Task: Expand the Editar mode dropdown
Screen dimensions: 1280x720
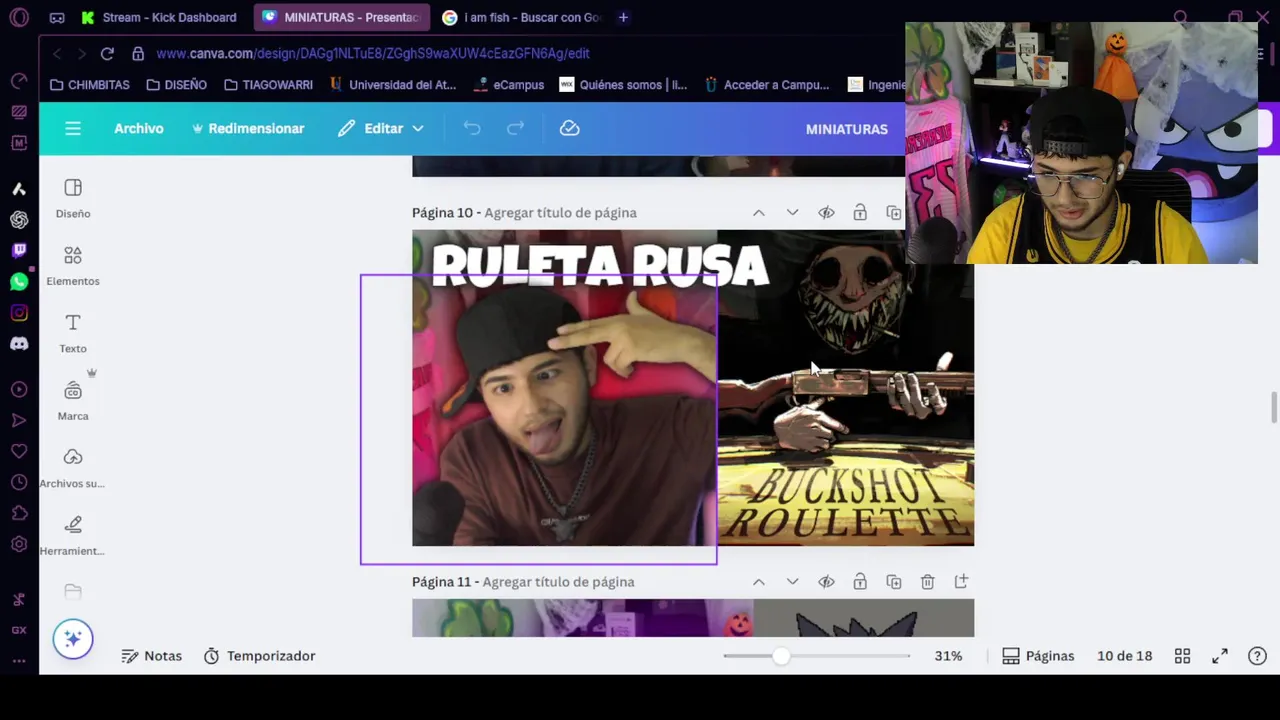Action: tap(381, 128)
